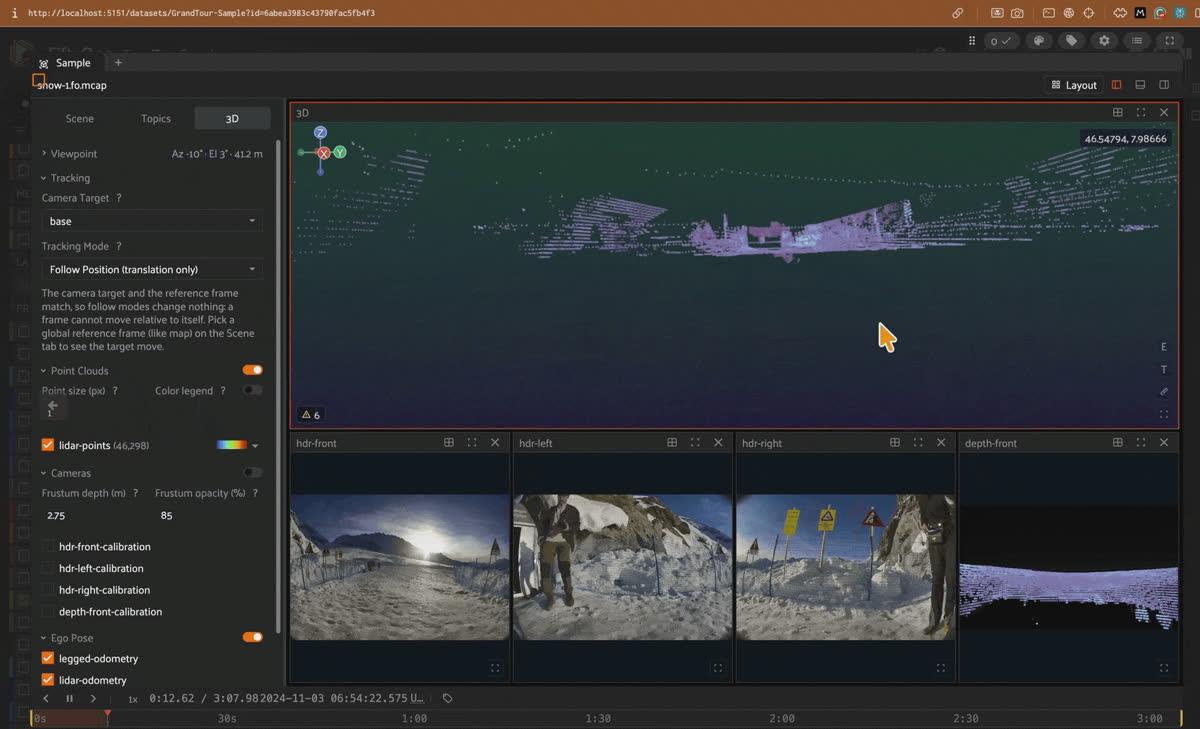Click the 0 checkmark selection button
The width and height of the screenshot is (1200, 729).
click(1000, 41)
